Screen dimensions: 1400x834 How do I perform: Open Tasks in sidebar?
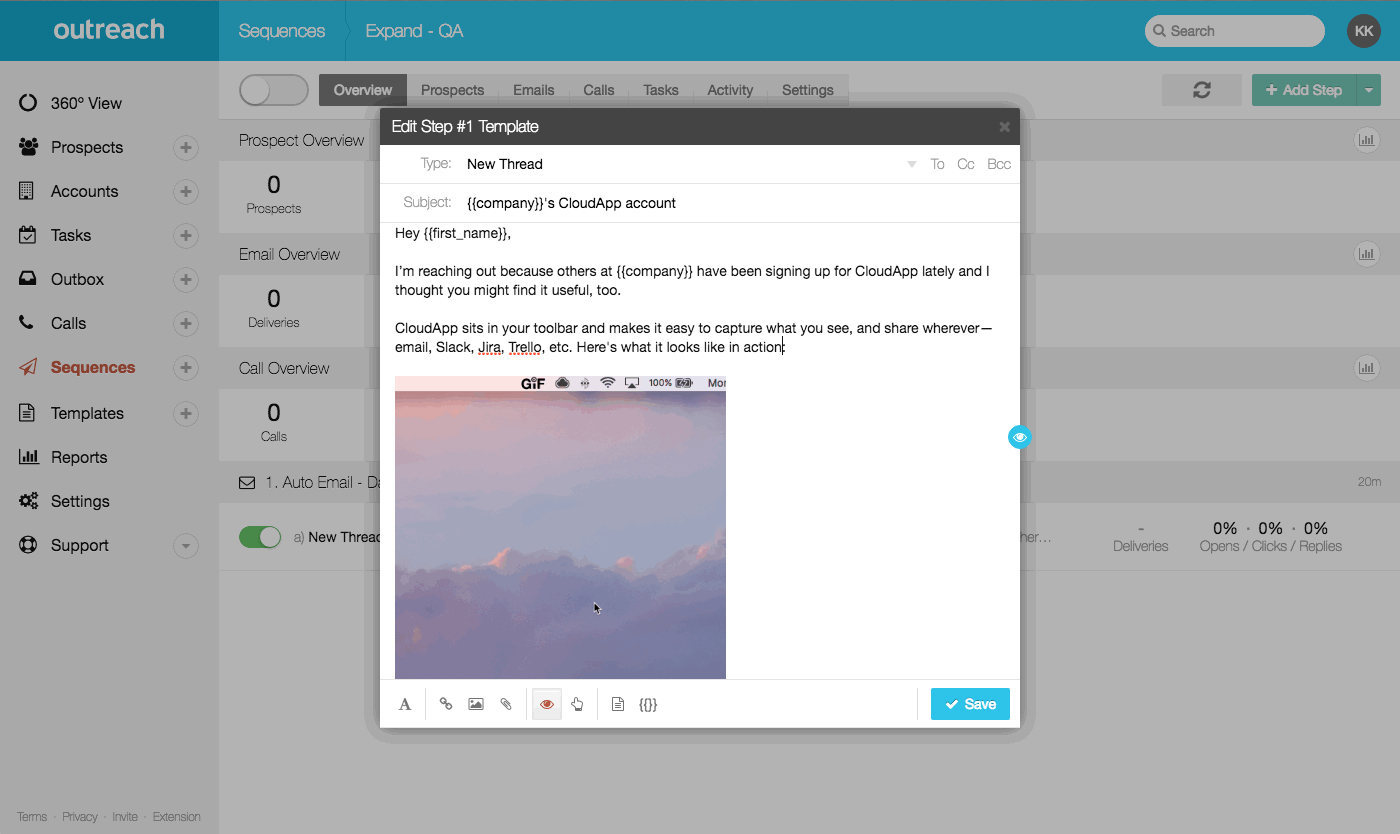pyautogui.click(x=71, y=235)
